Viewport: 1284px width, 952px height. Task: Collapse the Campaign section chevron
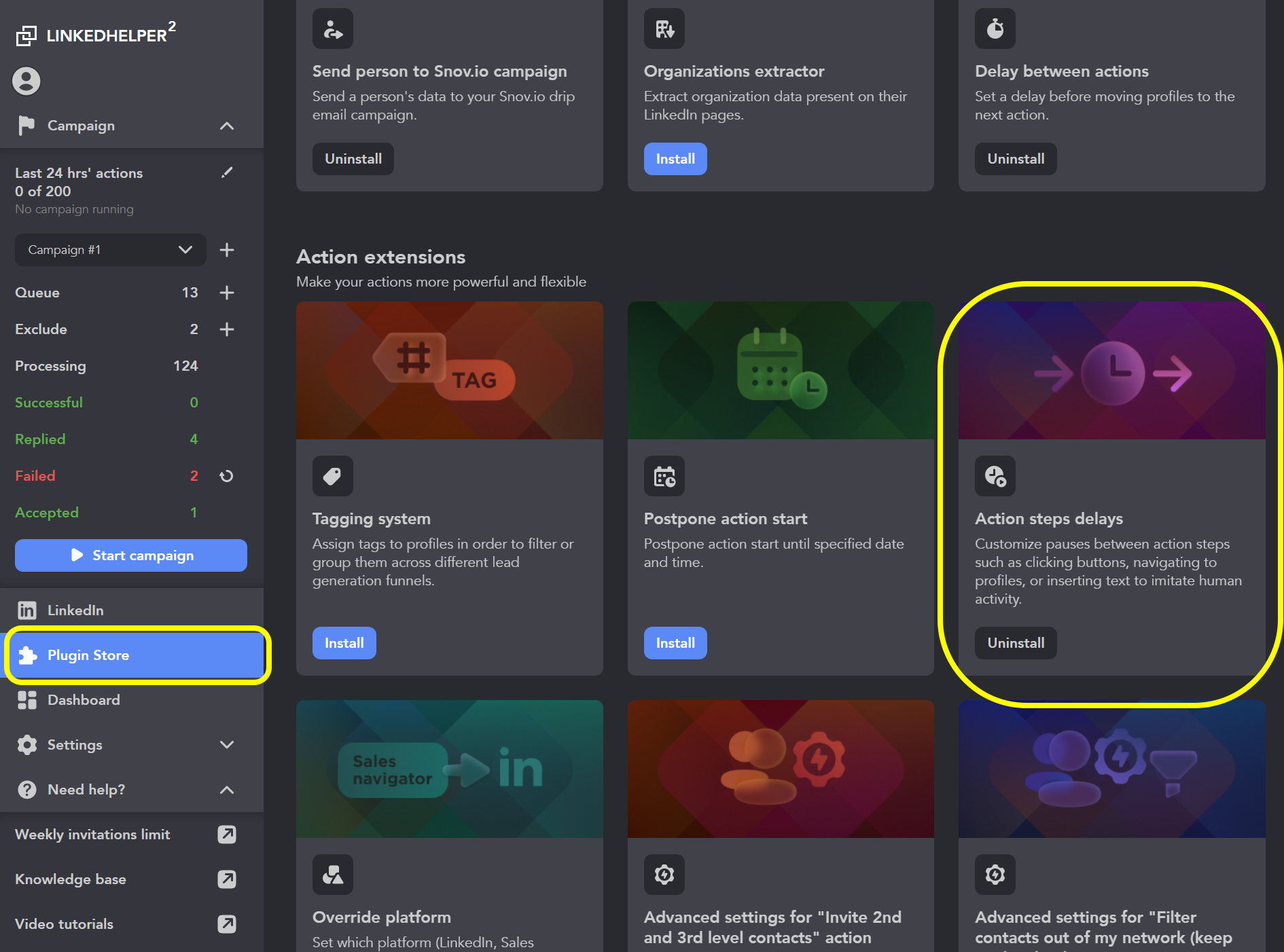(x=227, y=126)
